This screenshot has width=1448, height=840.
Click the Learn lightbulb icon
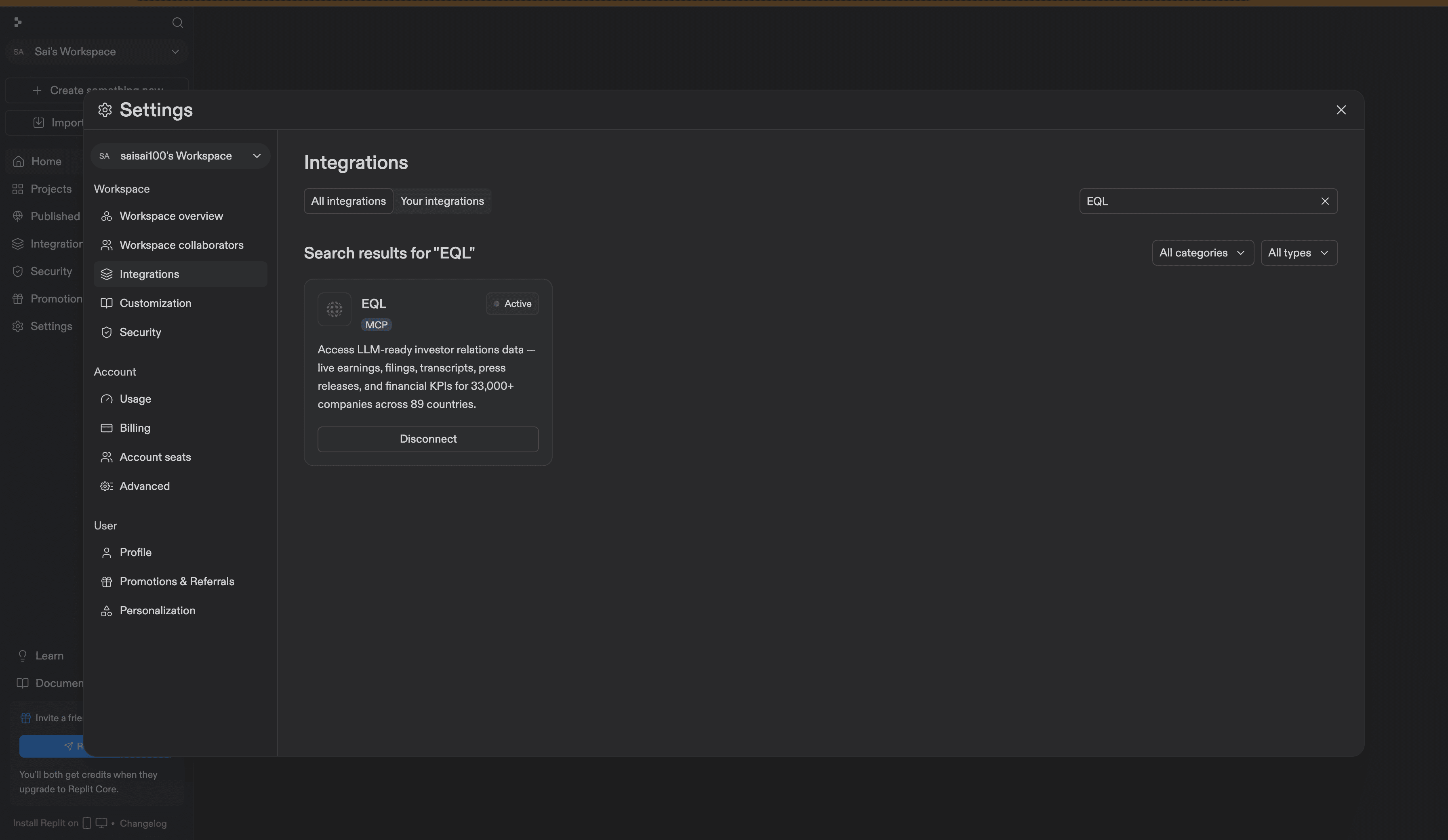coord(22,655)
